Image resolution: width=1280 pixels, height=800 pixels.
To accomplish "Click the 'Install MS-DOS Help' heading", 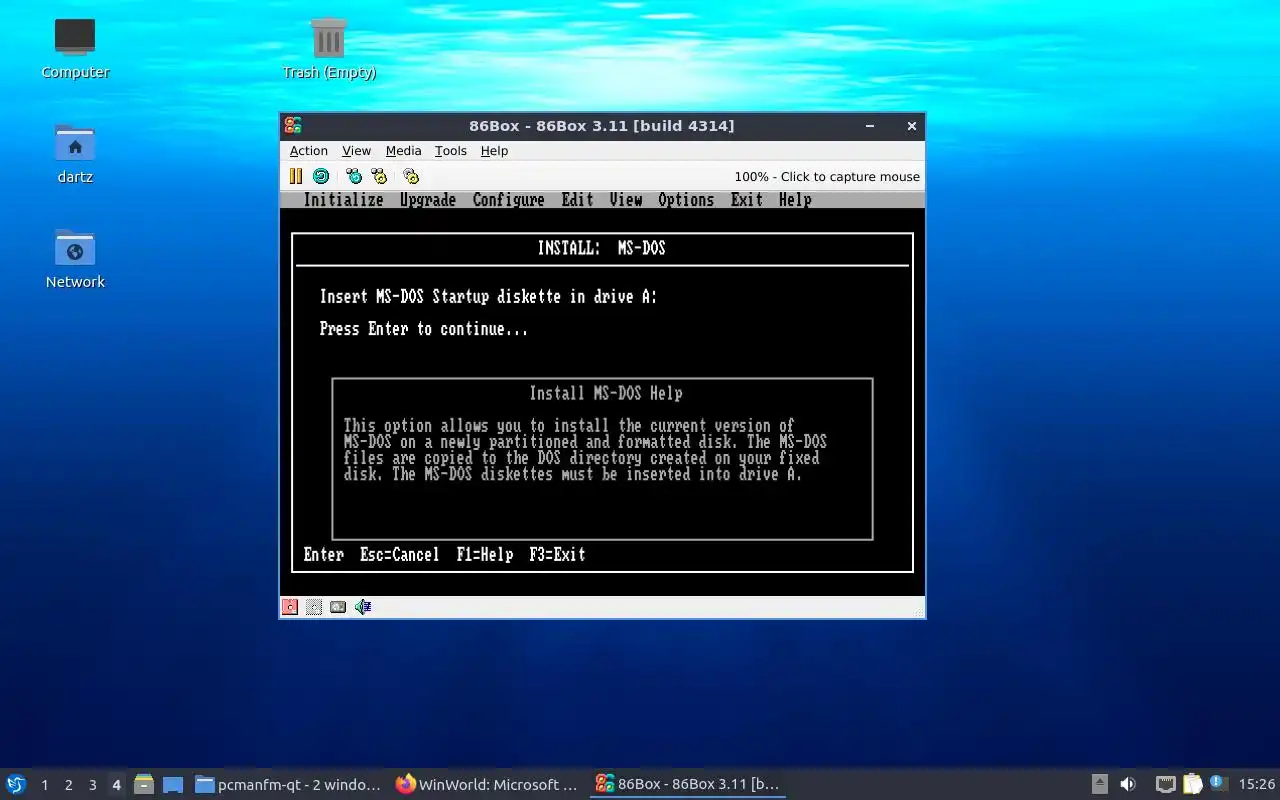I will coord(606,394).
